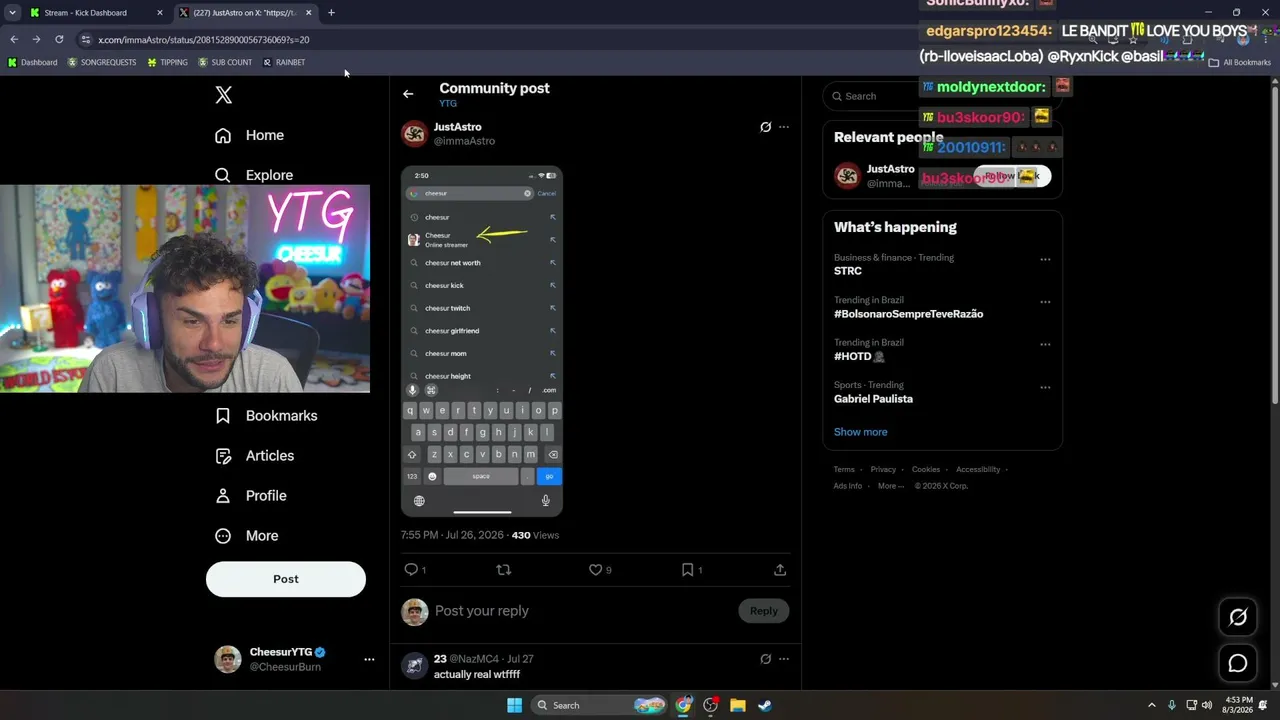This screenshot has height=720, width=1280.
Task: Open more options on NazMC4's reply
Action: pos(784,659)
